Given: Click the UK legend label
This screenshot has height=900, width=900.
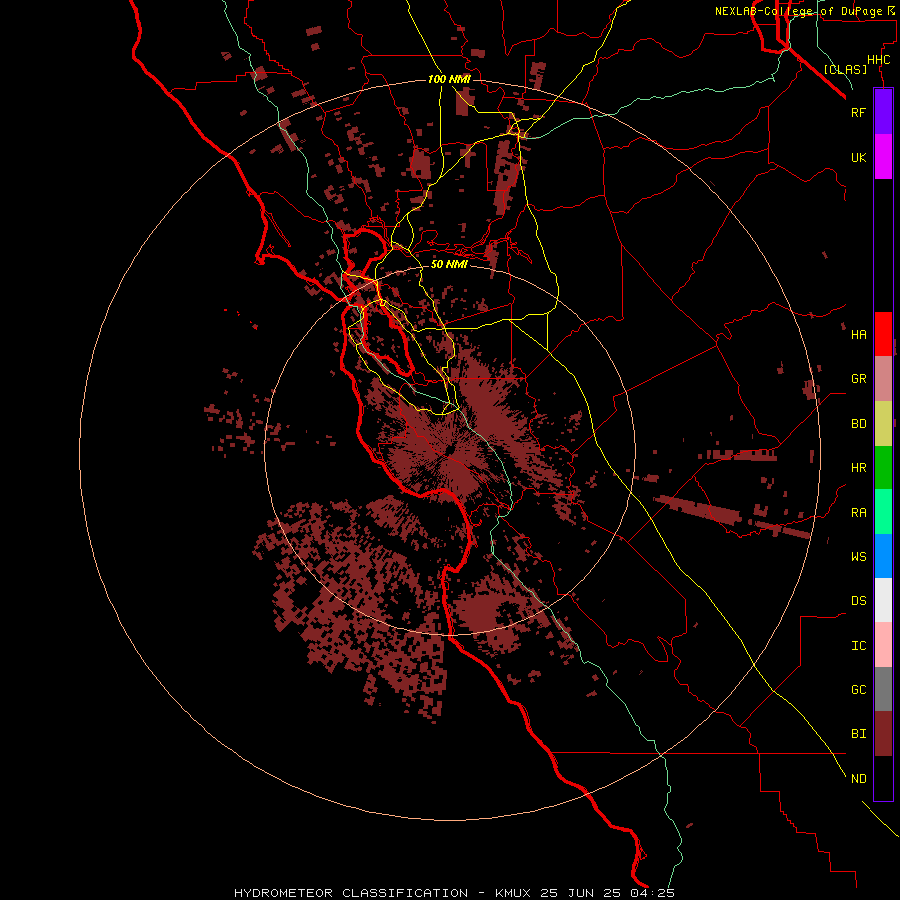Looking at the screenshot, I should [x=859, y=157].
